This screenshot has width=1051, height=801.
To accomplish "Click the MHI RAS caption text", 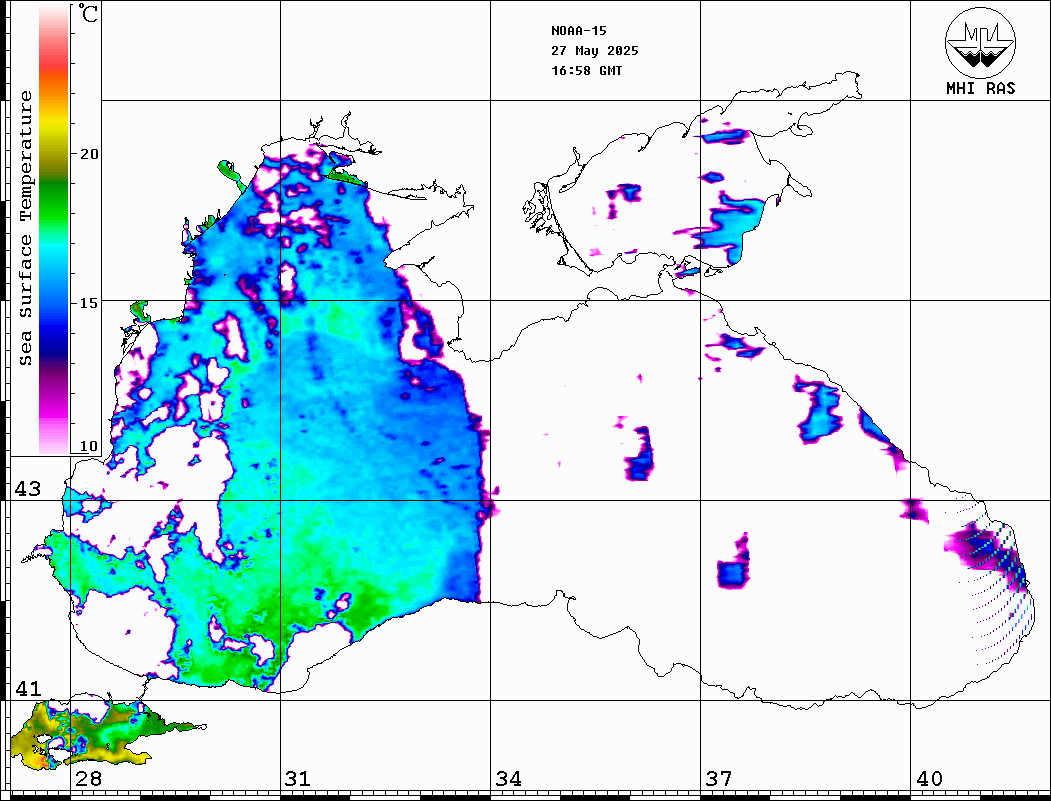I will [x=981, y=88].
